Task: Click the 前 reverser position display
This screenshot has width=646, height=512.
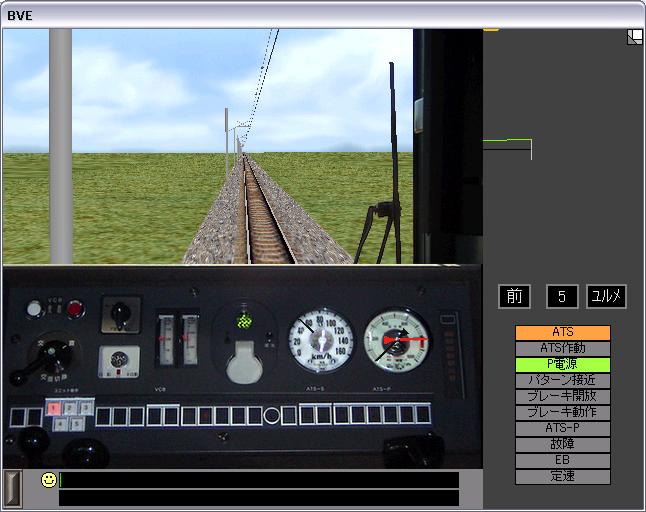Action: click(514, 296)
